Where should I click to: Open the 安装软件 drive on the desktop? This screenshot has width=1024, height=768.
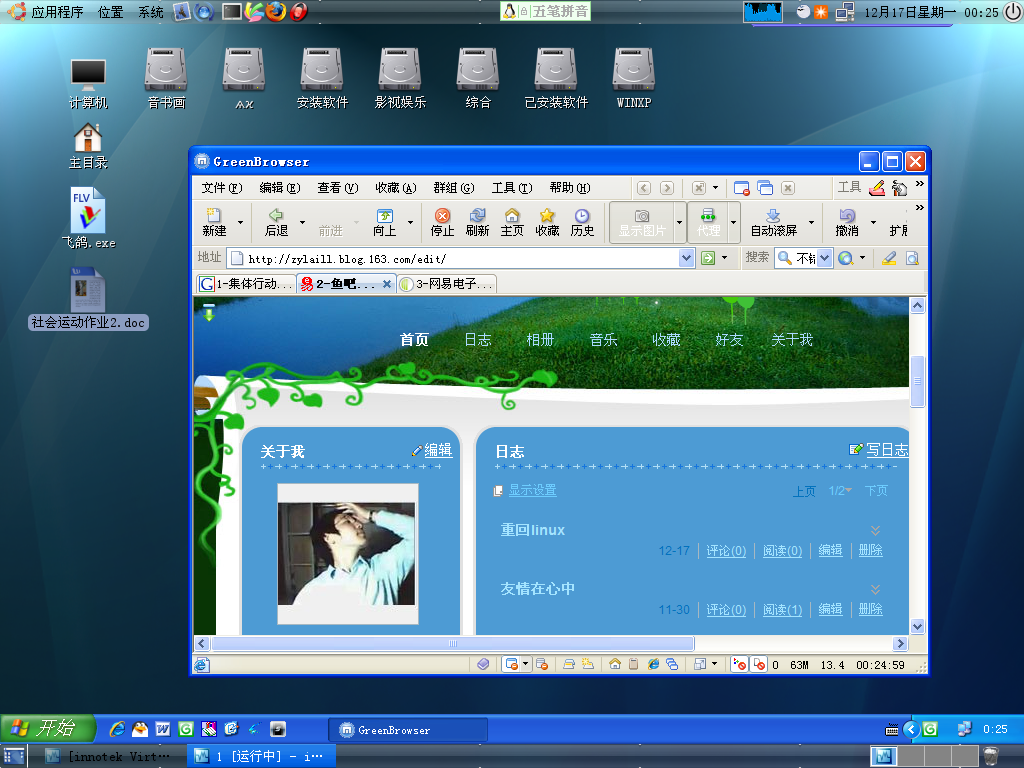322,78
